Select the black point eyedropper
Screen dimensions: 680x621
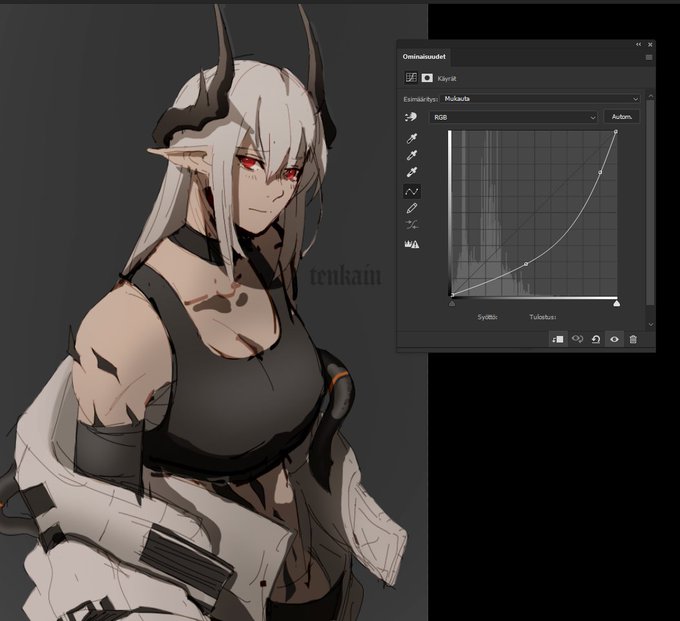pos(412,138)
